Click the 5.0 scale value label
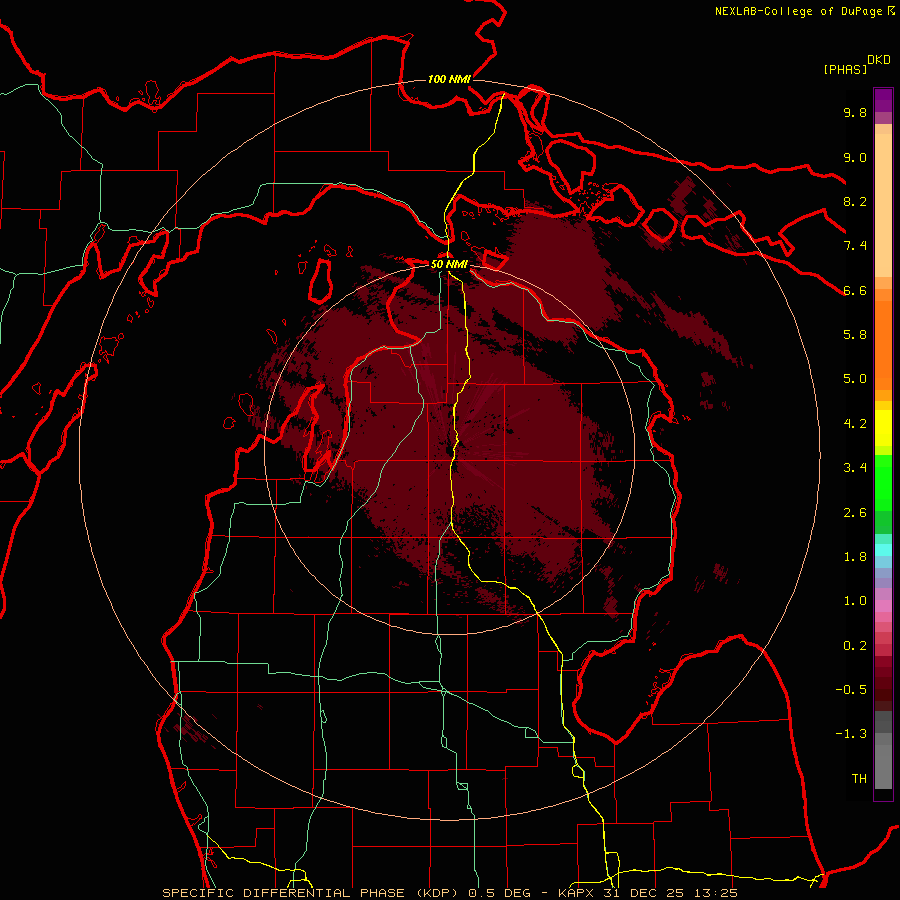900x900 pixels. [x=855, y=379]
